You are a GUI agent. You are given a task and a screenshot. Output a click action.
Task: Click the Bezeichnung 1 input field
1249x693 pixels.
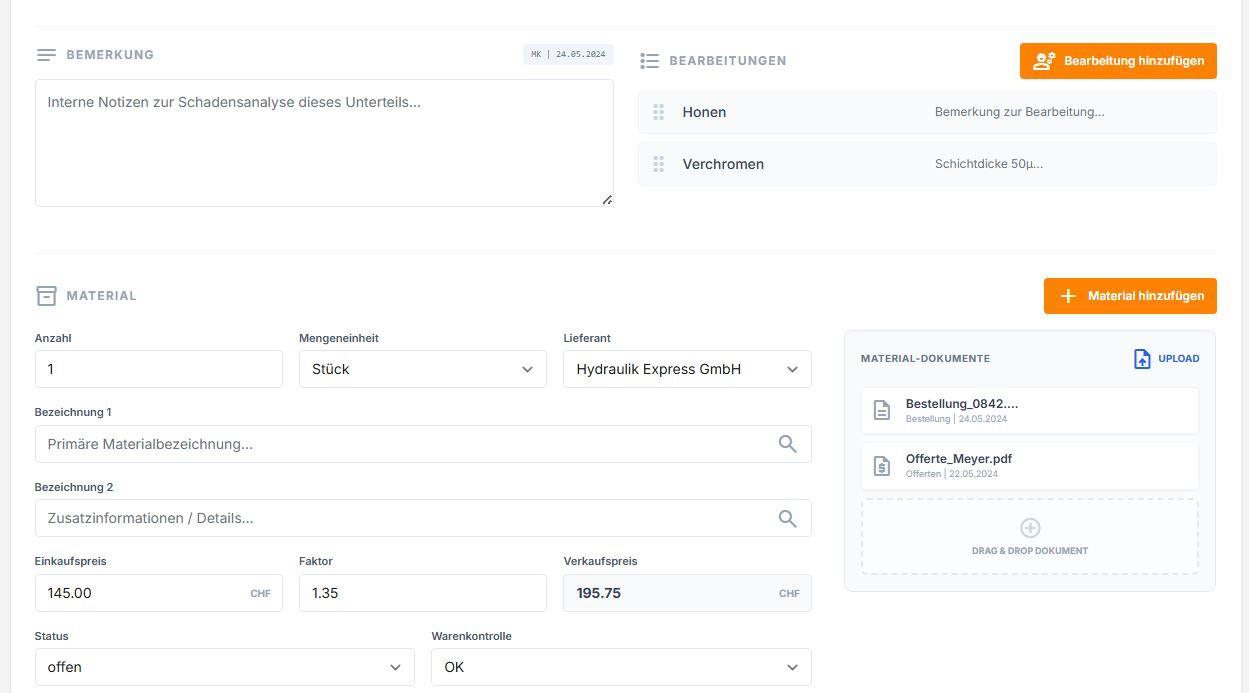423,444
